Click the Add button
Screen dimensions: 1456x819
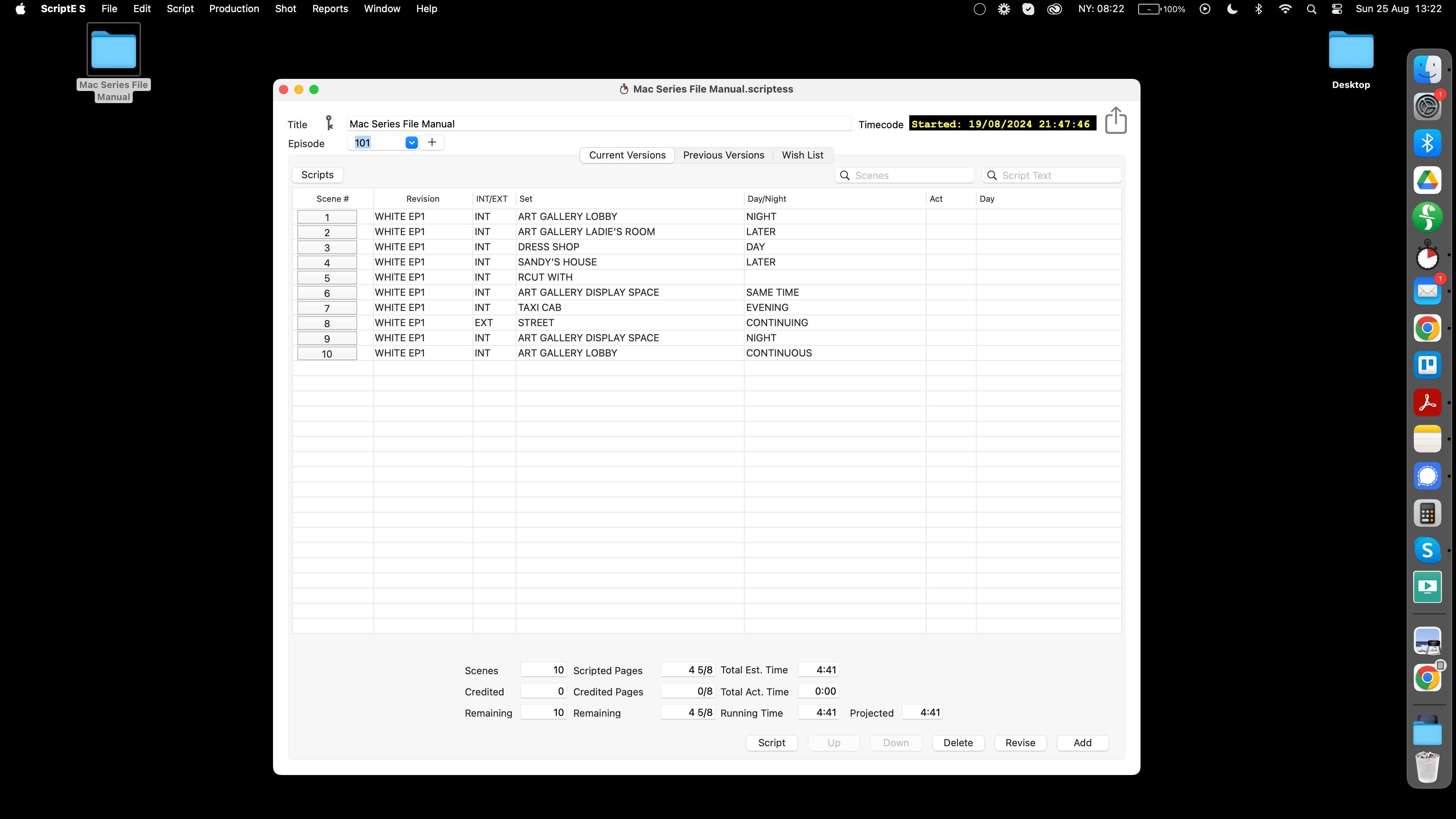coord(1083,743)
